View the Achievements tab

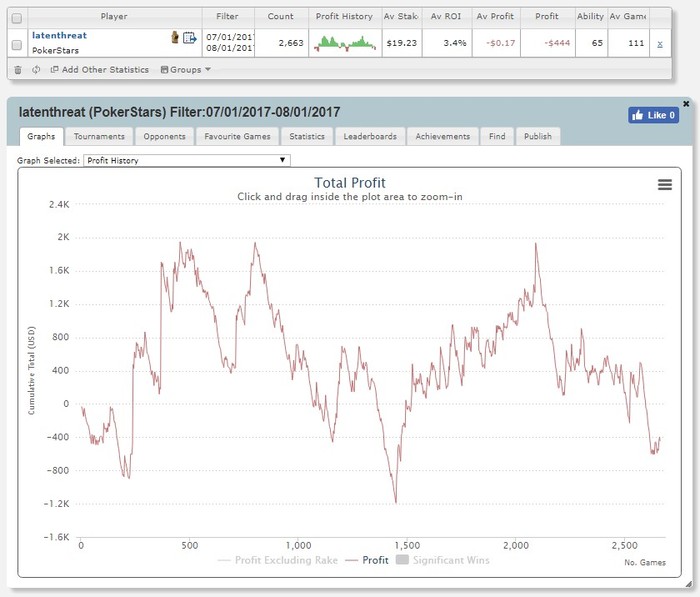pos(443,136)
